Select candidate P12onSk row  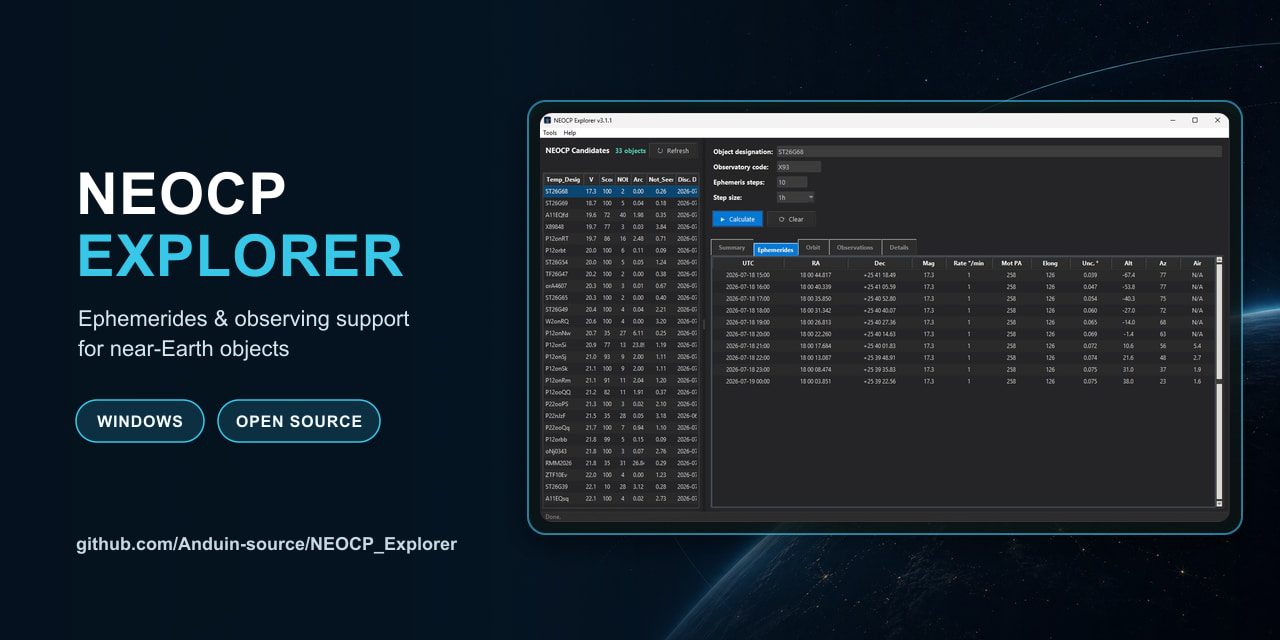point(621,368)
